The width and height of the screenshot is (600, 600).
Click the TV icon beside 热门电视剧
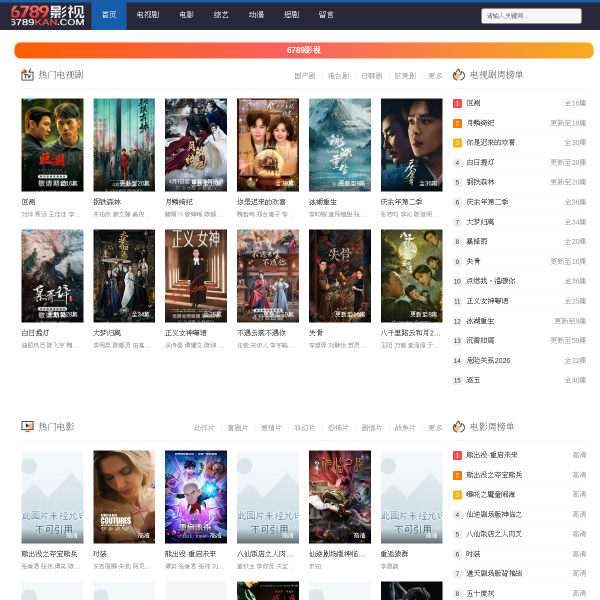click(27, 75)
